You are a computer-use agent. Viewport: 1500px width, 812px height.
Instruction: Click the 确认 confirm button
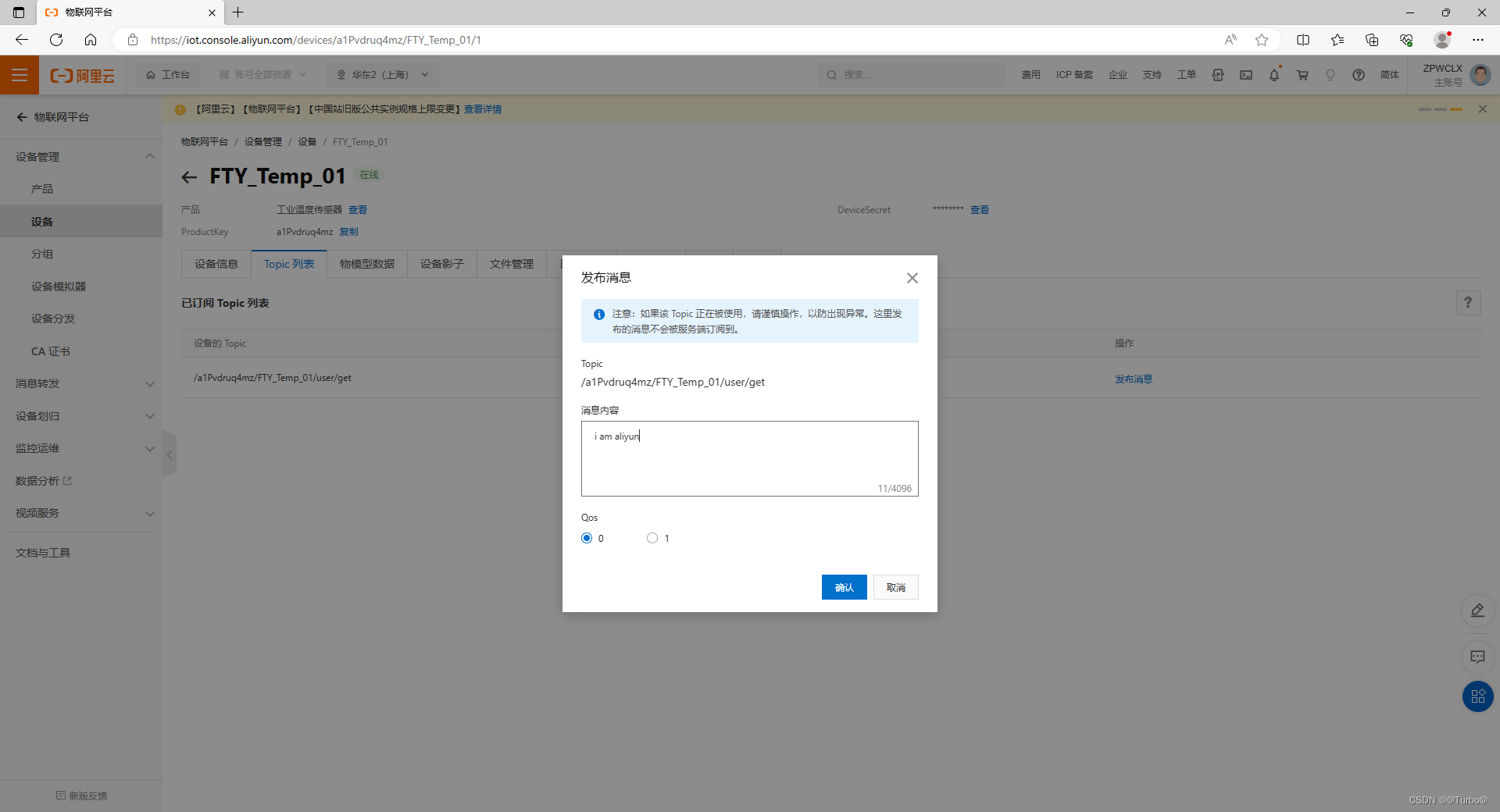[844, 587]
